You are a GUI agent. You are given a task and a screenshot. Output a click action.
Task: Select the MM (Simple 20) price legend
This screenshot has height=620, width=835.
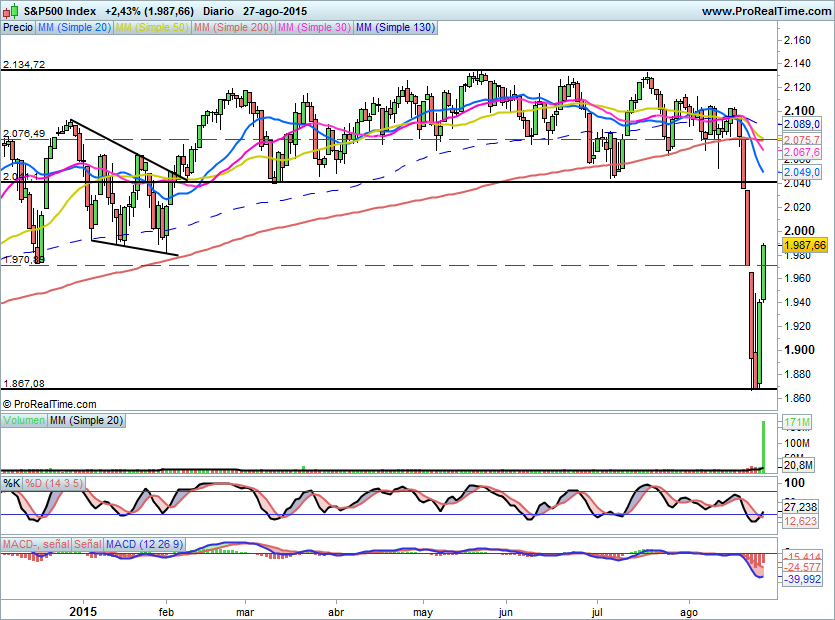tap(74, 27)
